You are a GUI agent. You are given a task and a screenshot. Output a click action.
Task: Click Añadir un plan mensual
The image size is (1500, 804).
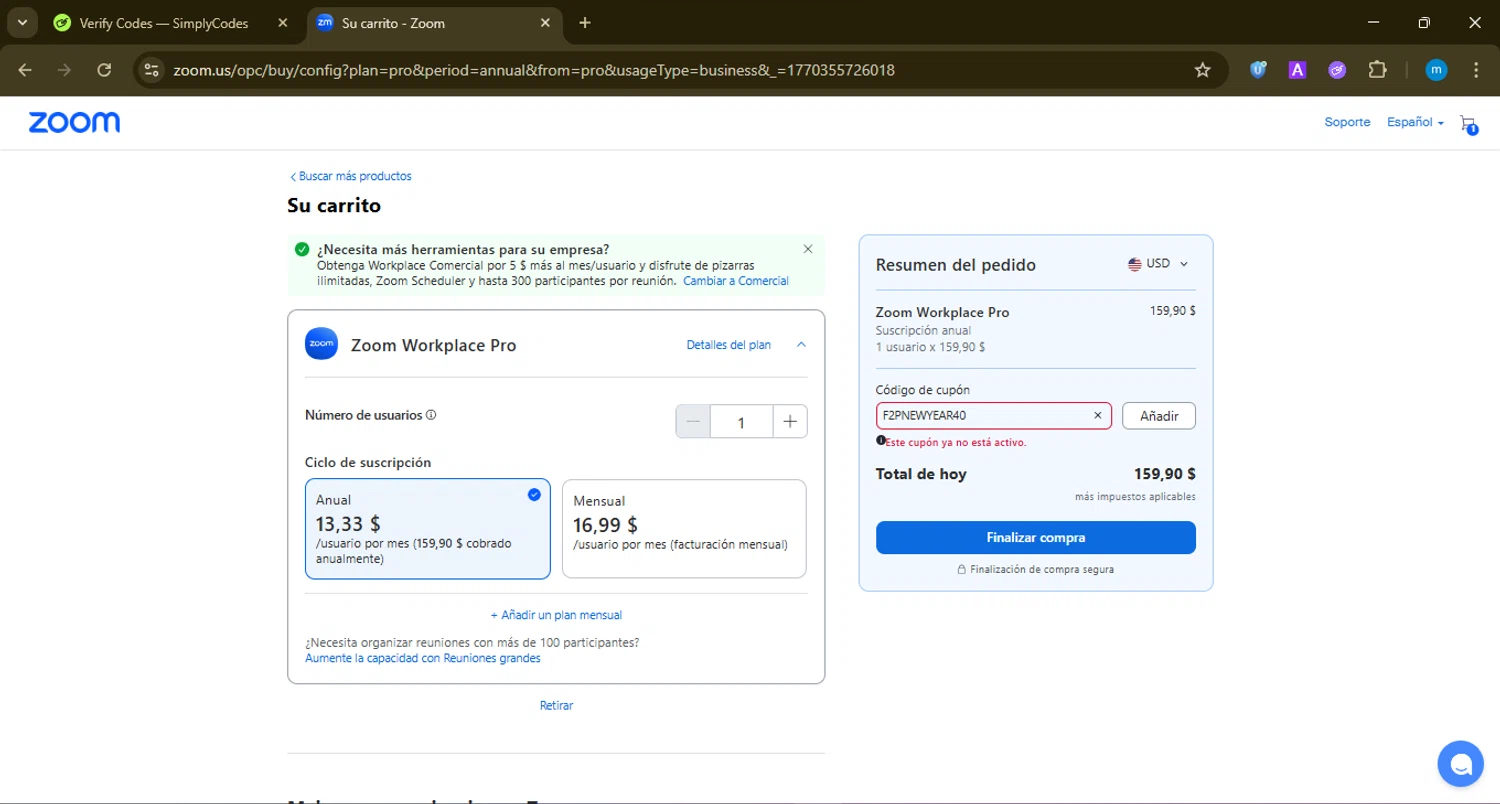tap(556, 615)
